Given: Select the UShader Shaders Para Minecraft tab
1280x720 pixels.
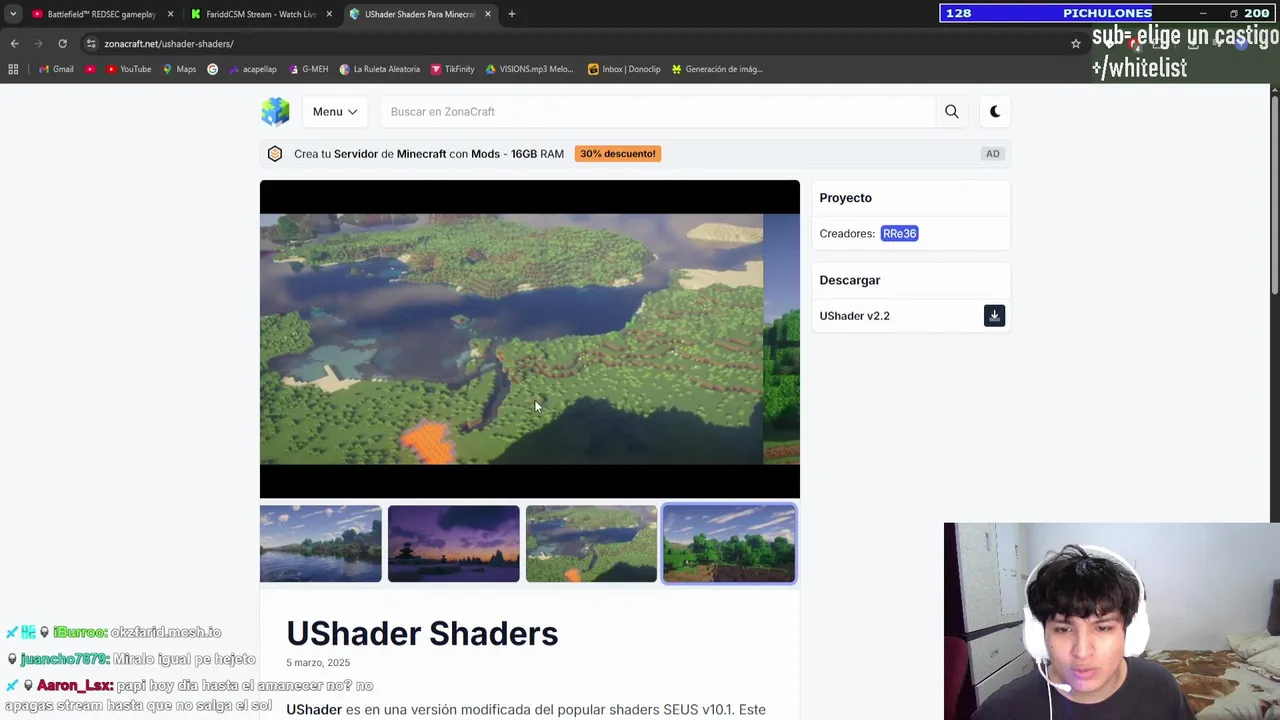Looking at the screenshot, I should tap(418, 14).
